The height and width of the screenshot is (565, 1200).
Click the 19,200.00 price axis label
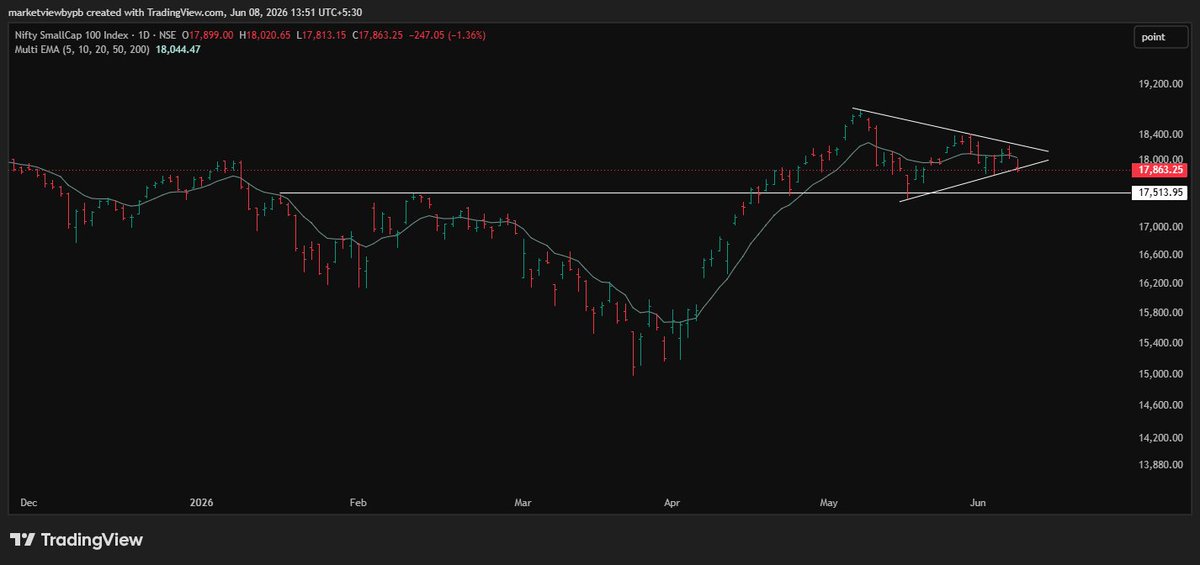[1162, 85]
